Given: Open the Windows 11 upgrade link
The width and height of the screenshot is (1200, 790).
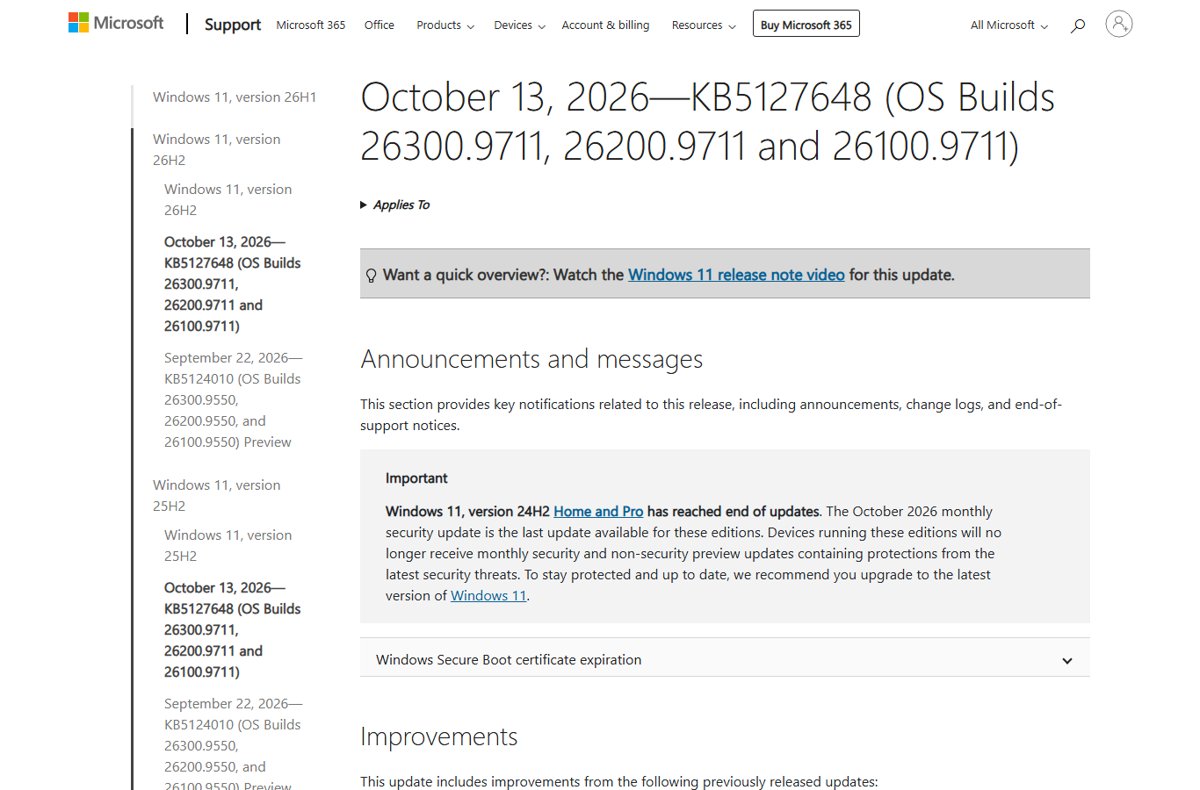Looking at the screenshot, I should pos(488,595).
